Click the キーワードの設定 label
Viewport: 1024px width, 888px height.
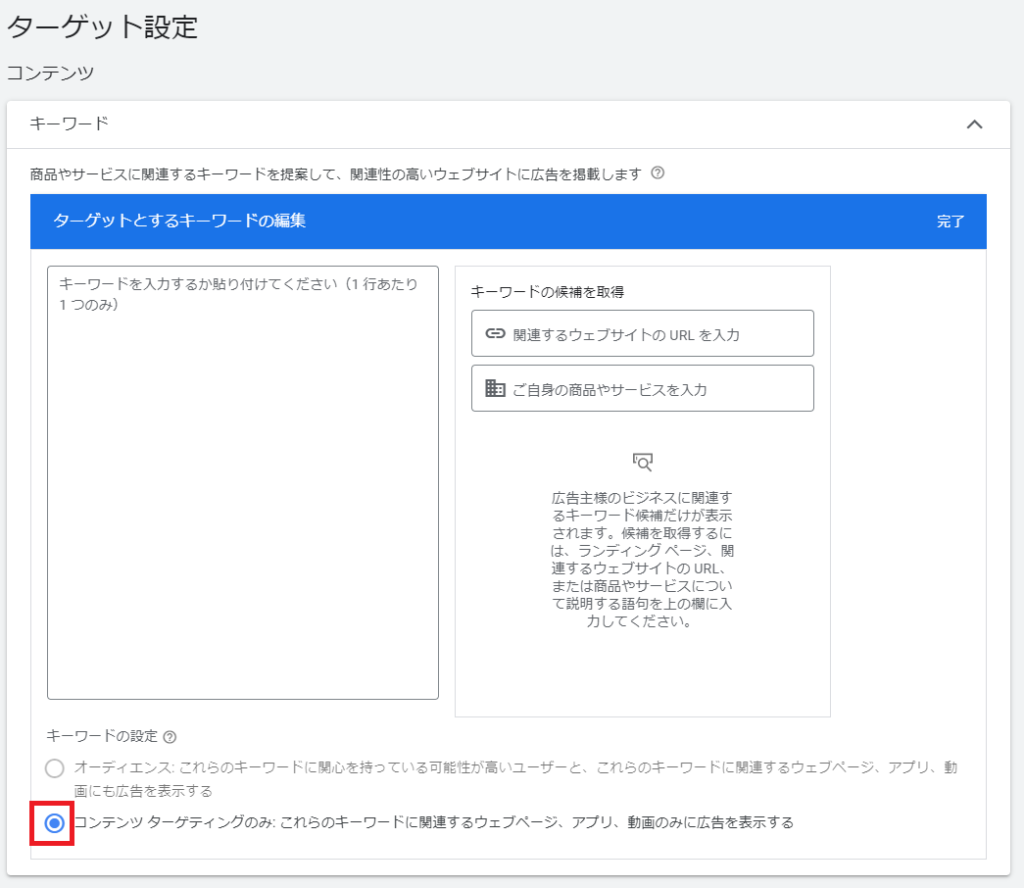tap(102, 736)
